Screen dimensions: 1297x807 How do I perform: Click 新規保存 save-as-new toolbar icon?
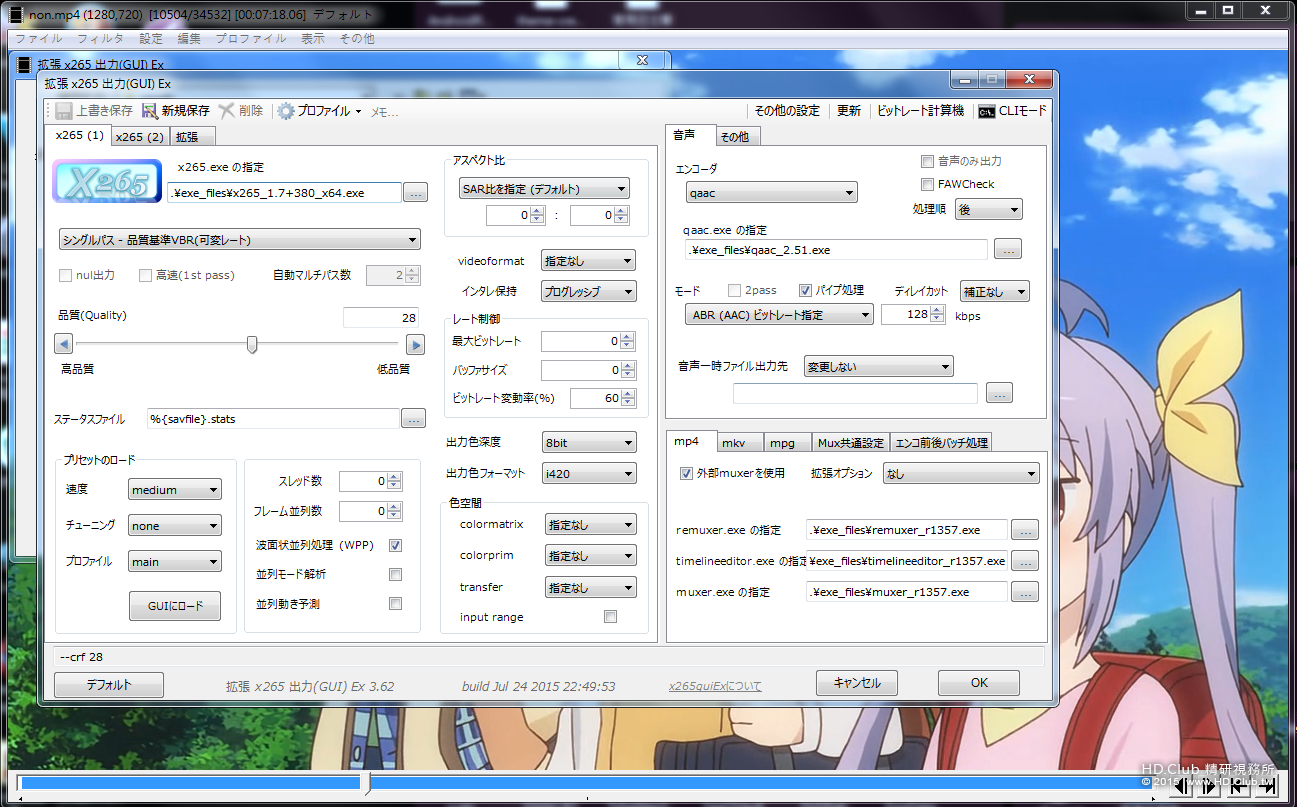tap(150, 111)
